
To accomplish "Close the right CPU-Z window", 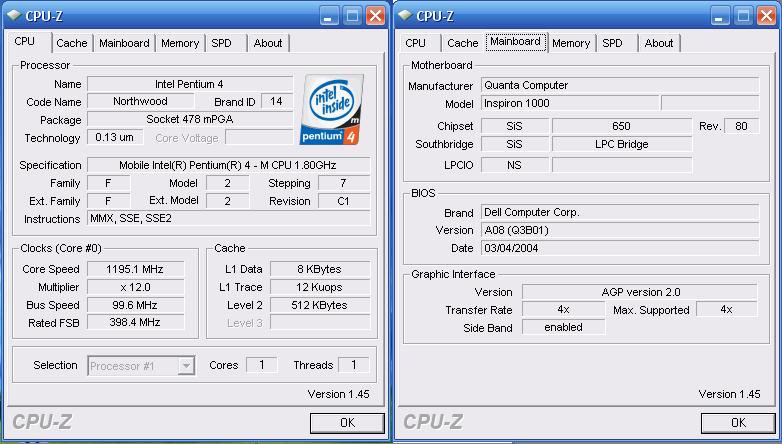I will [x=767, y=16].
